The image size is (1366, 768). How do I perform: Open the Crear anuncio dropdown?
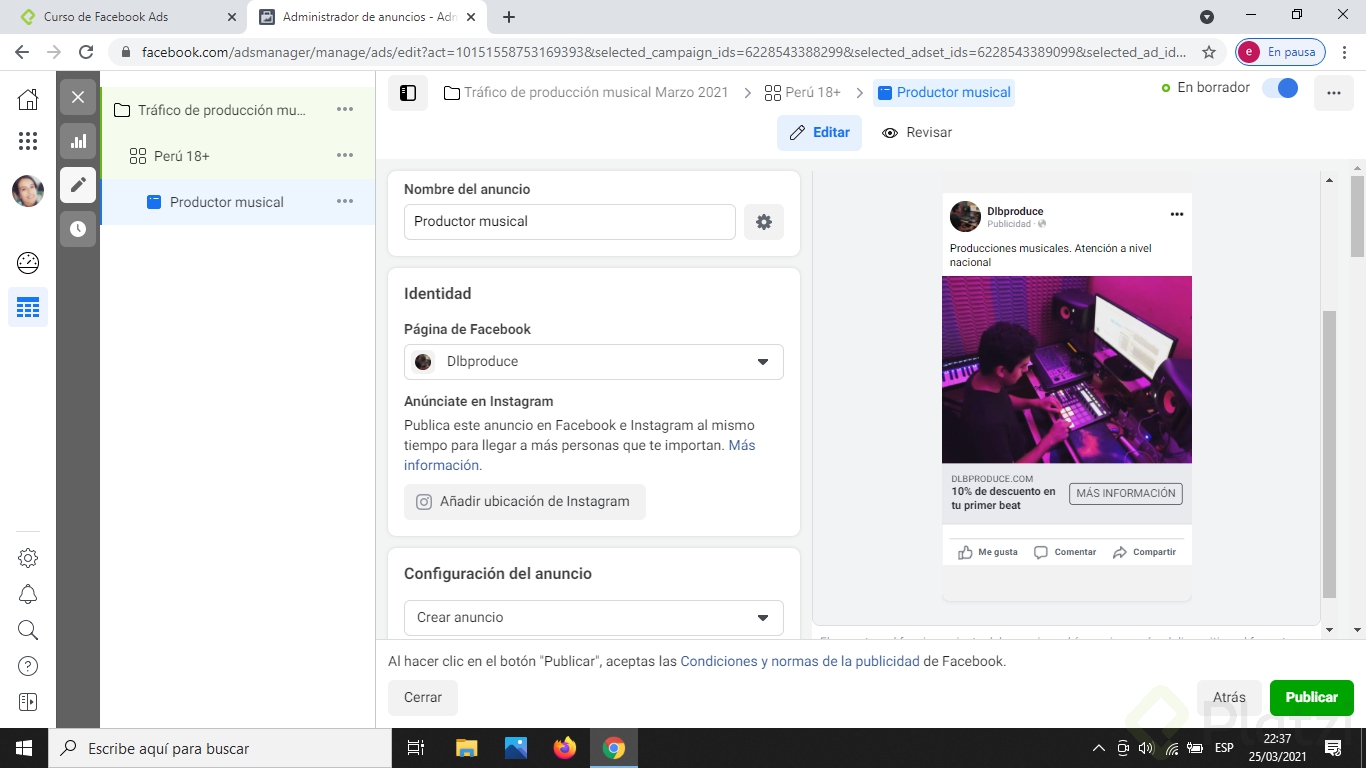point(594,618)
